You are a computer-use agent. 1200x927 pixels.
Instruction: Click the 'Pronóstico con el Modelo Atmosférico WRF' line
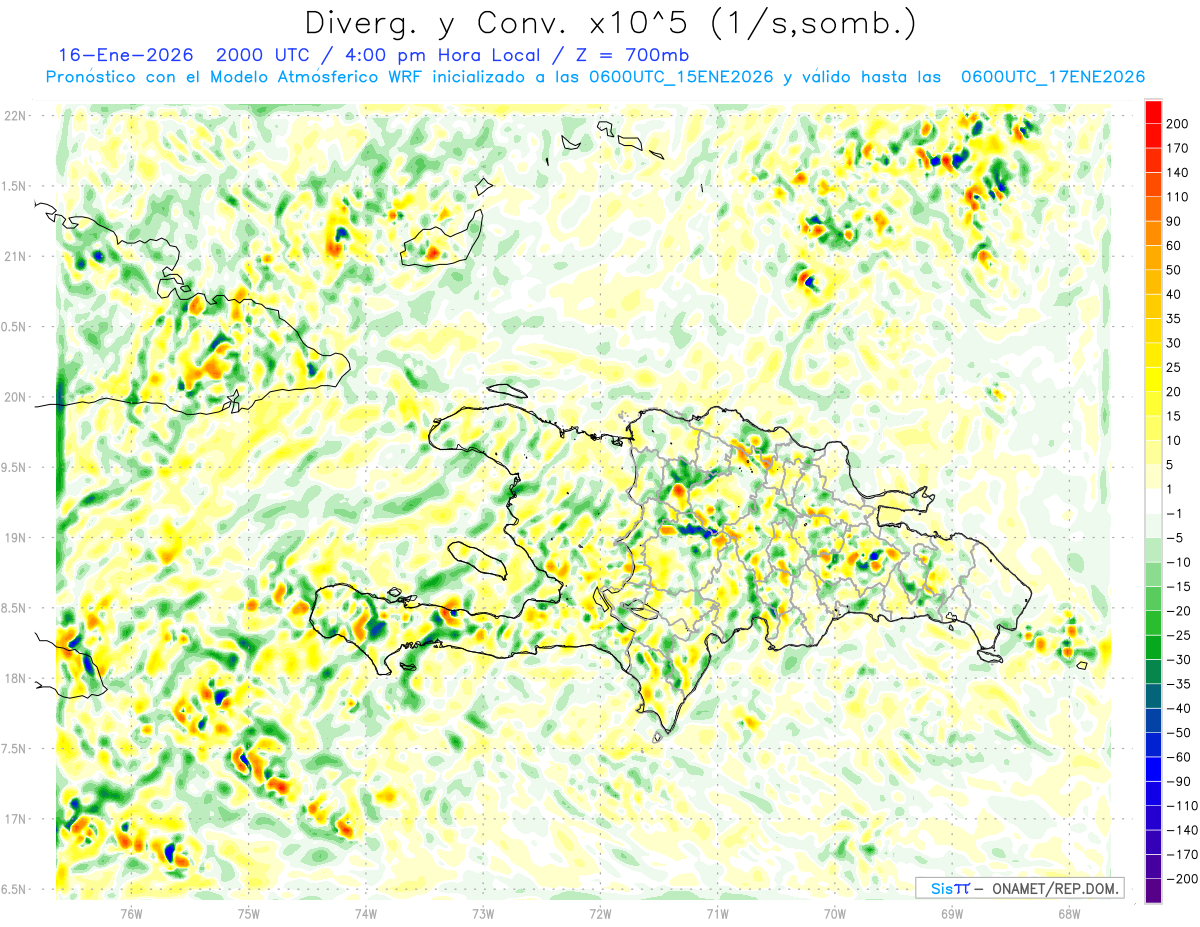click(235, 77)
